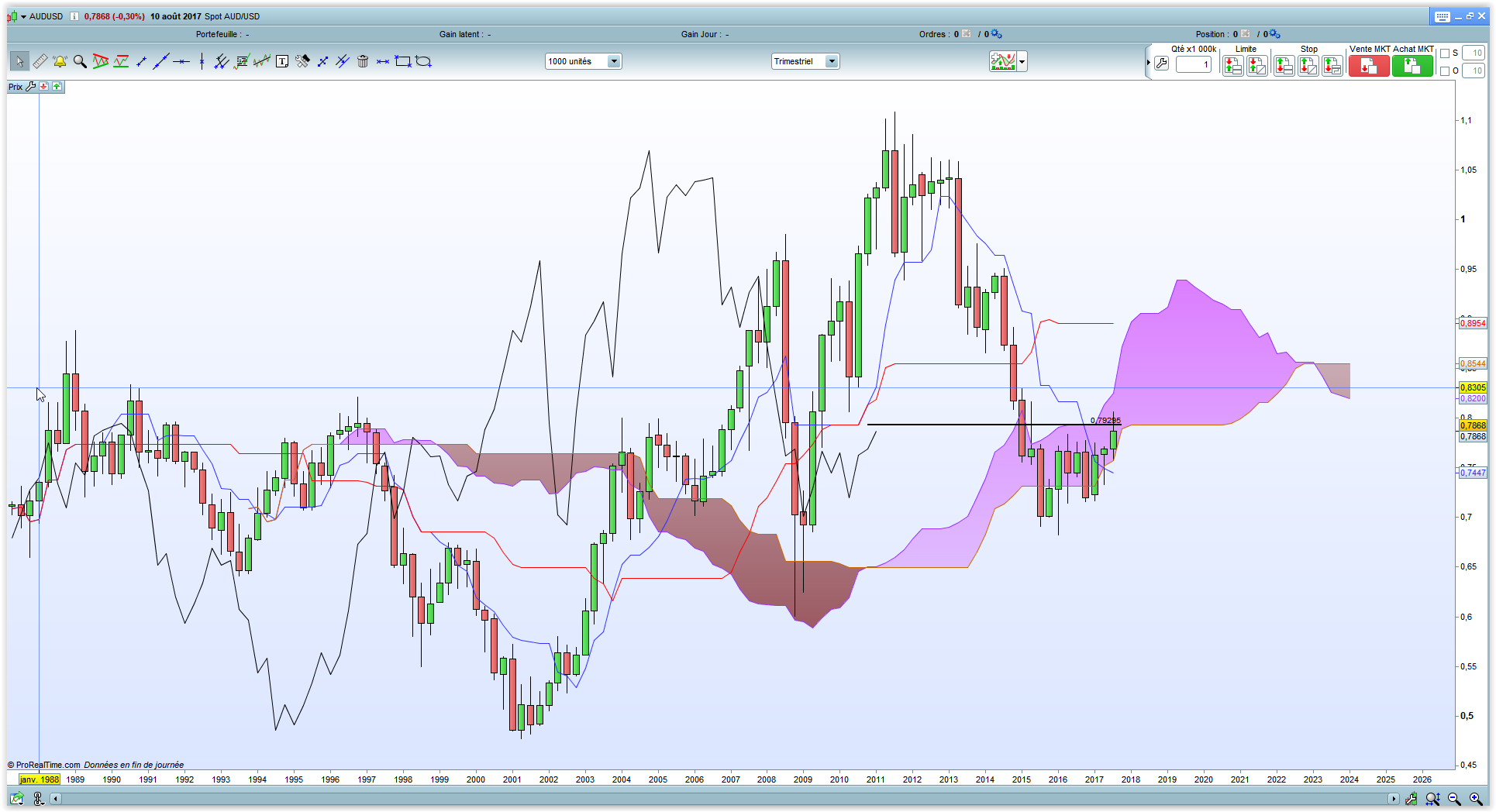
Task: Zoom out horizontally on the chart
Action: point(1454,799)
